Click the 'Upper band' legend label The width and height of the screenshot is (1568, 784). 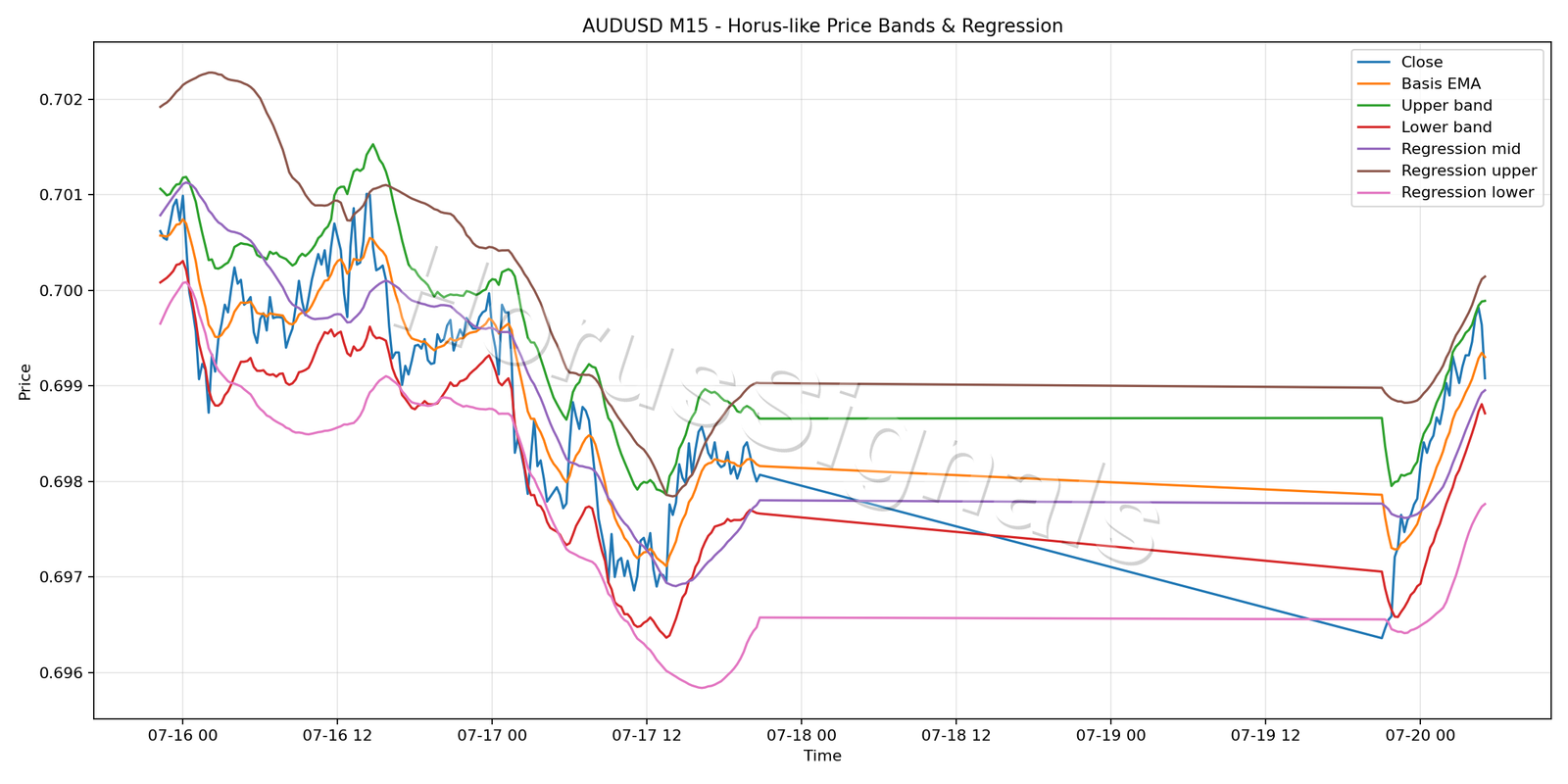(1446, 106)
